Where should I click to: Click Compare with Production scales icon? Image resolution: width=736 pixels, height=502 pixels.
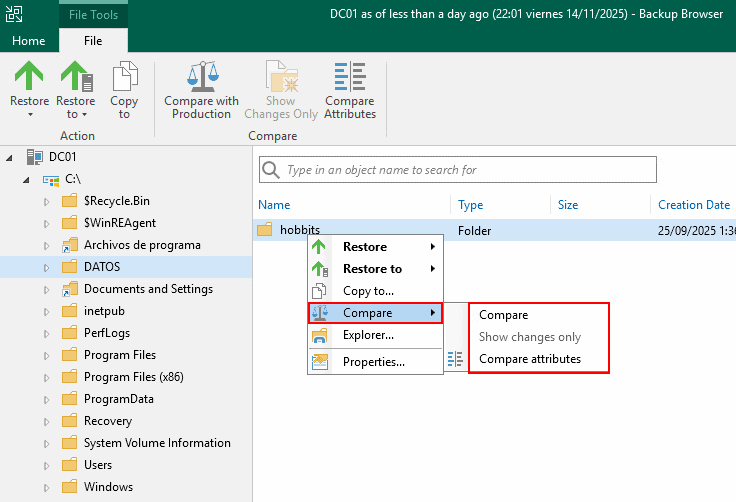click(x=201, y=76)
